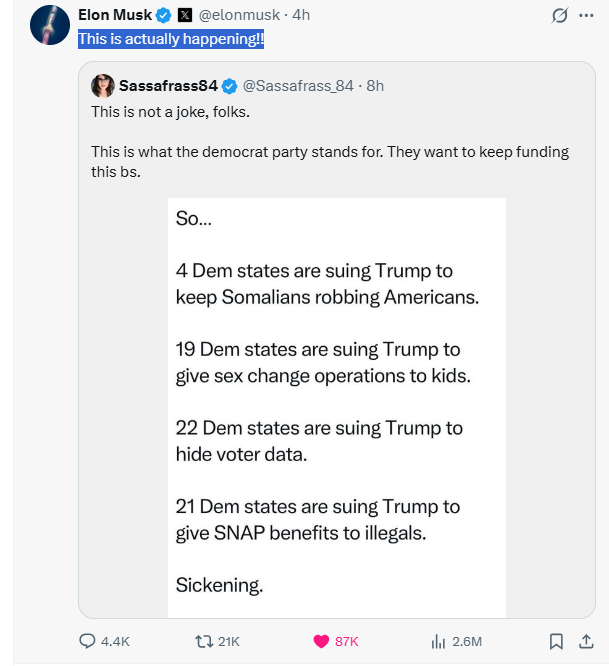View post analytics via 2.6M icon
This screenshot has width=609, height=666.
tap(437, 641)
